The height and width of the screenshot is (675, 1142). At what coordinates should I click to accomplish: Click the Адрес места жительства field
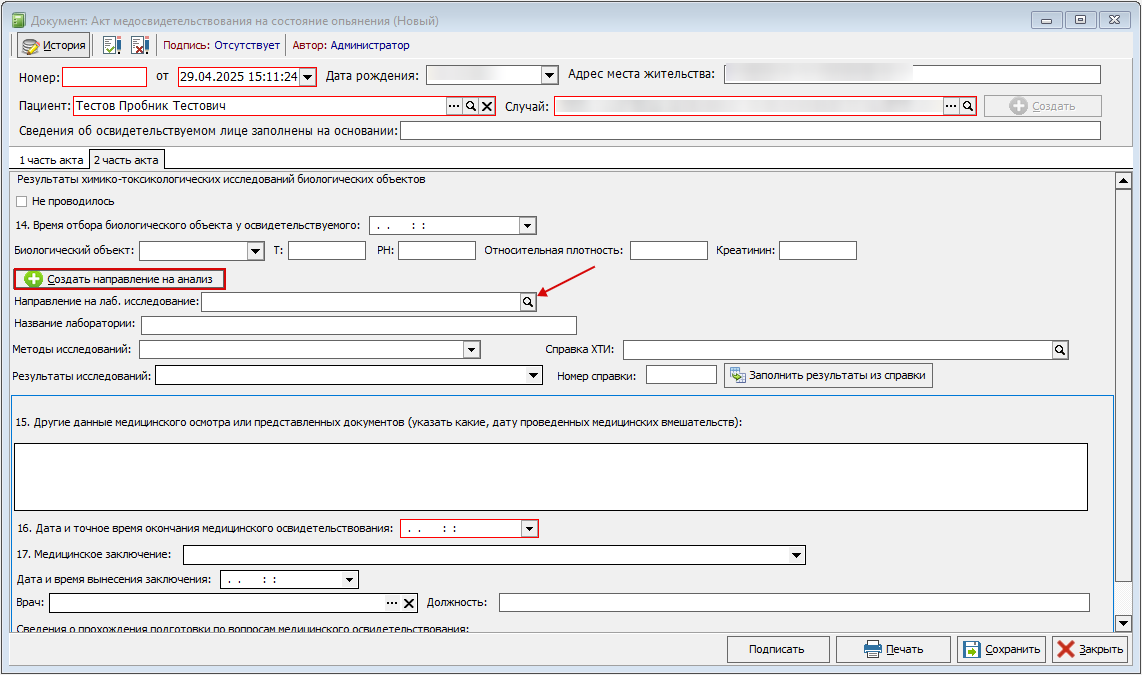913,74
